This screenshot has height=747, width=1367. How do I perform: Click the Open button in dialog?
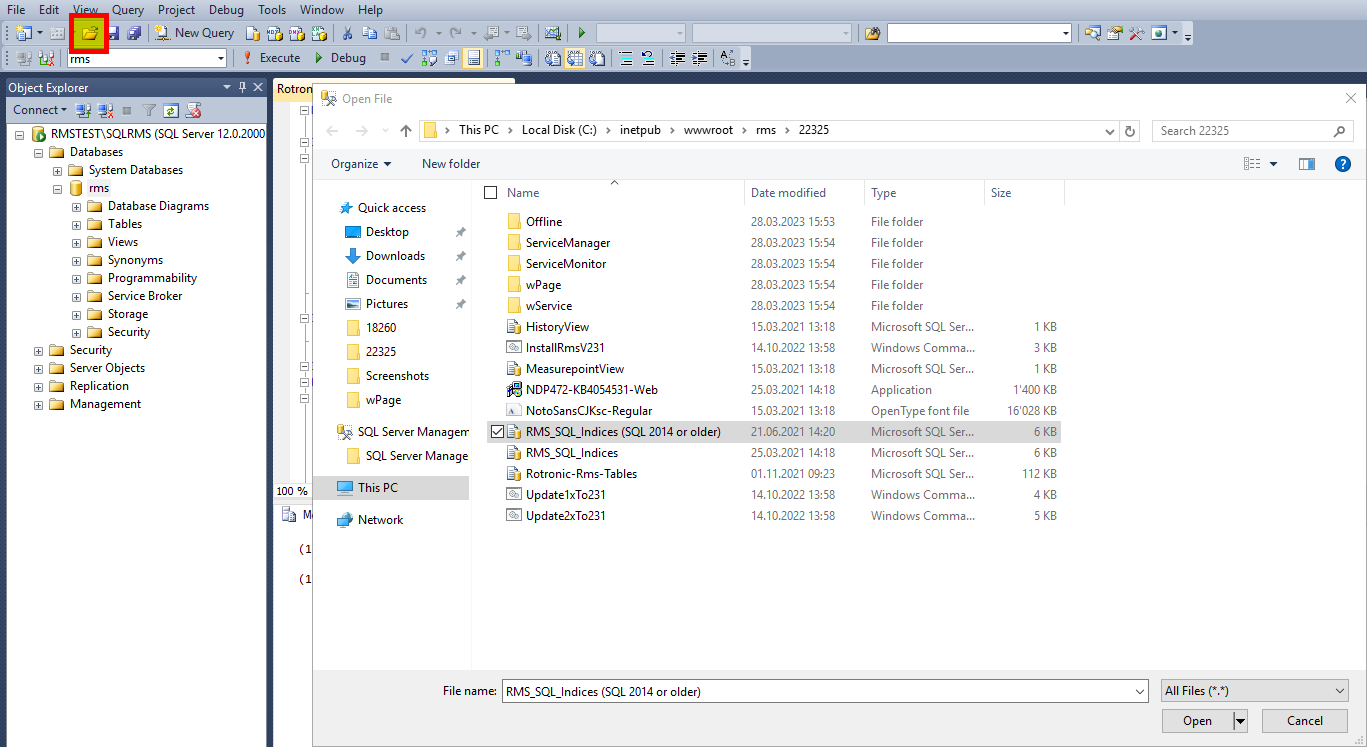(1197, 721)
